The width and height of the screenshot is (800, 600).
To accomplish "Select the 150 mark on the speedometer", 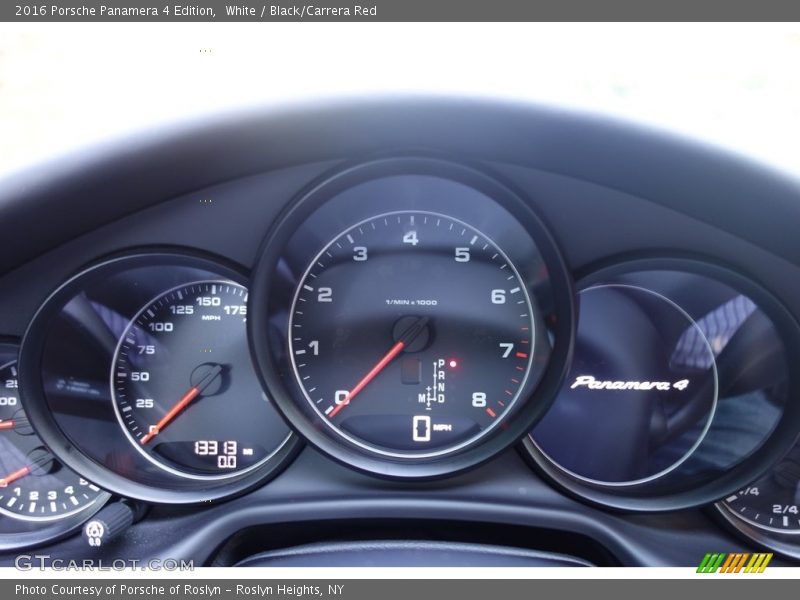I will [x=208, y=301].
